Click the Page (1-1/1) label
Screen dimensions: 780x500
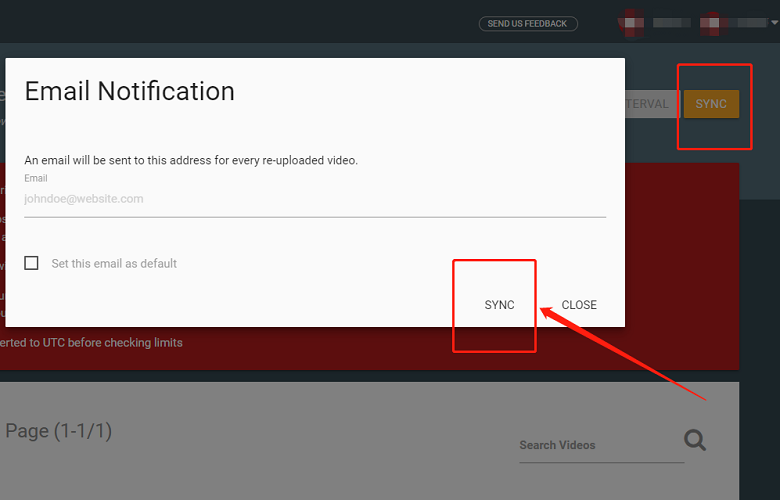point(58,430)
